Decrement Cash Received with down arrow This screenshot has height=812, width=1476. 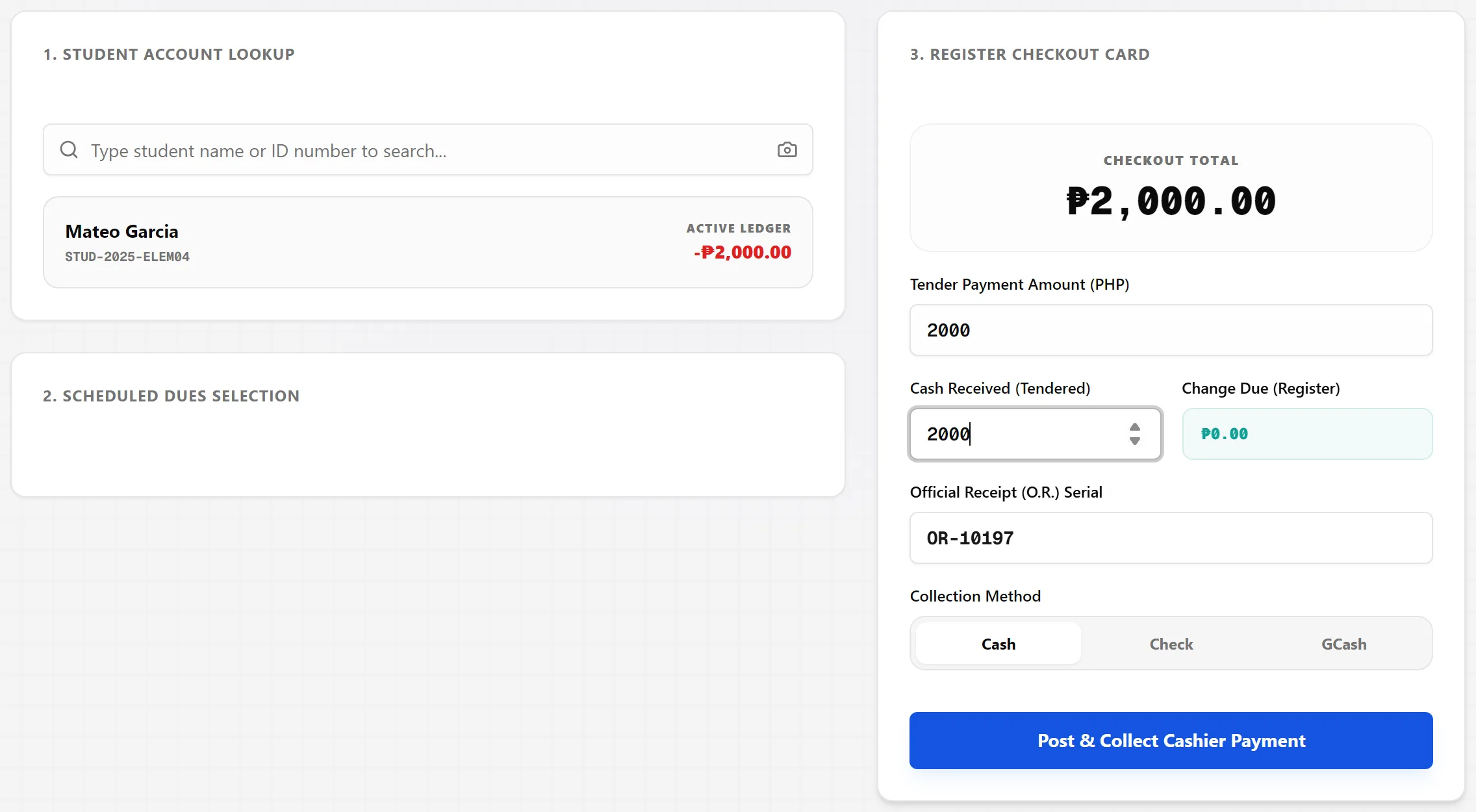1134,441
